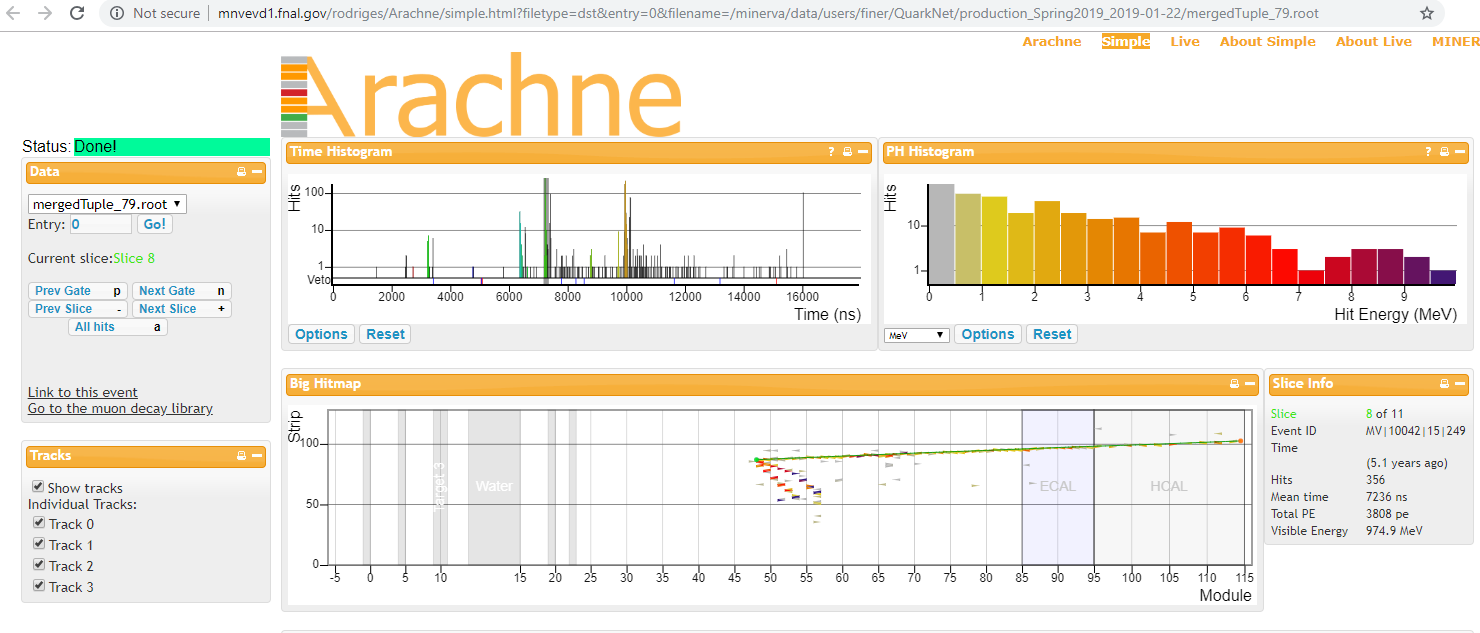Viewport: 1480px width, 633px height.
Task: Open the Arachne nav tab
Action: click(1051, 41)
